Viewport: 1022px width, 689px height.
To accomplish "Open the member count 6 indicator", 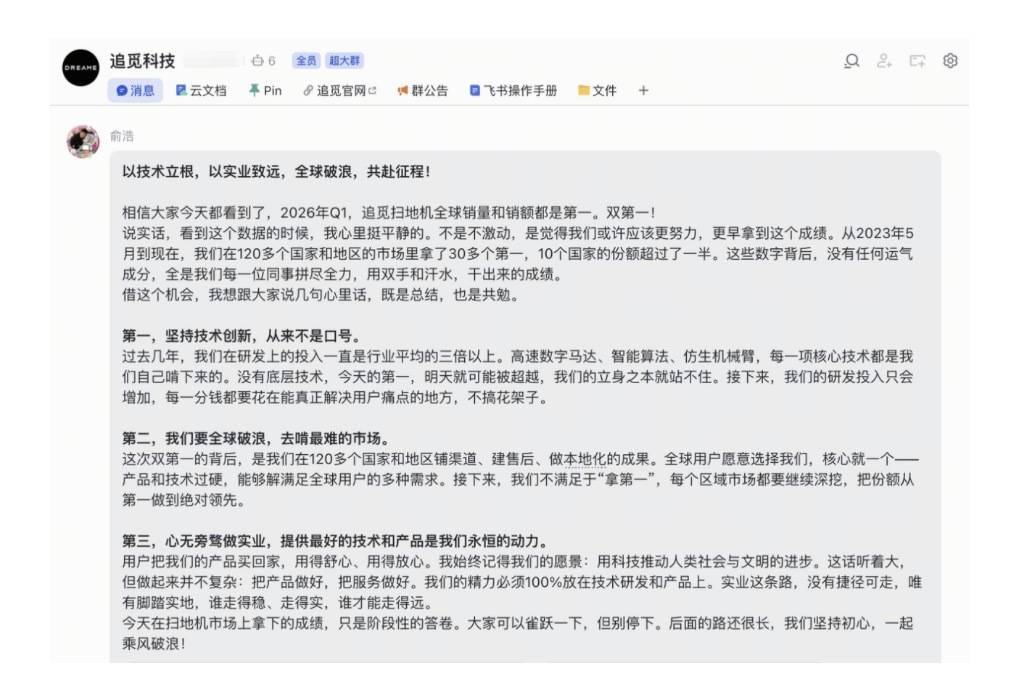I will [x=263, y=61].
